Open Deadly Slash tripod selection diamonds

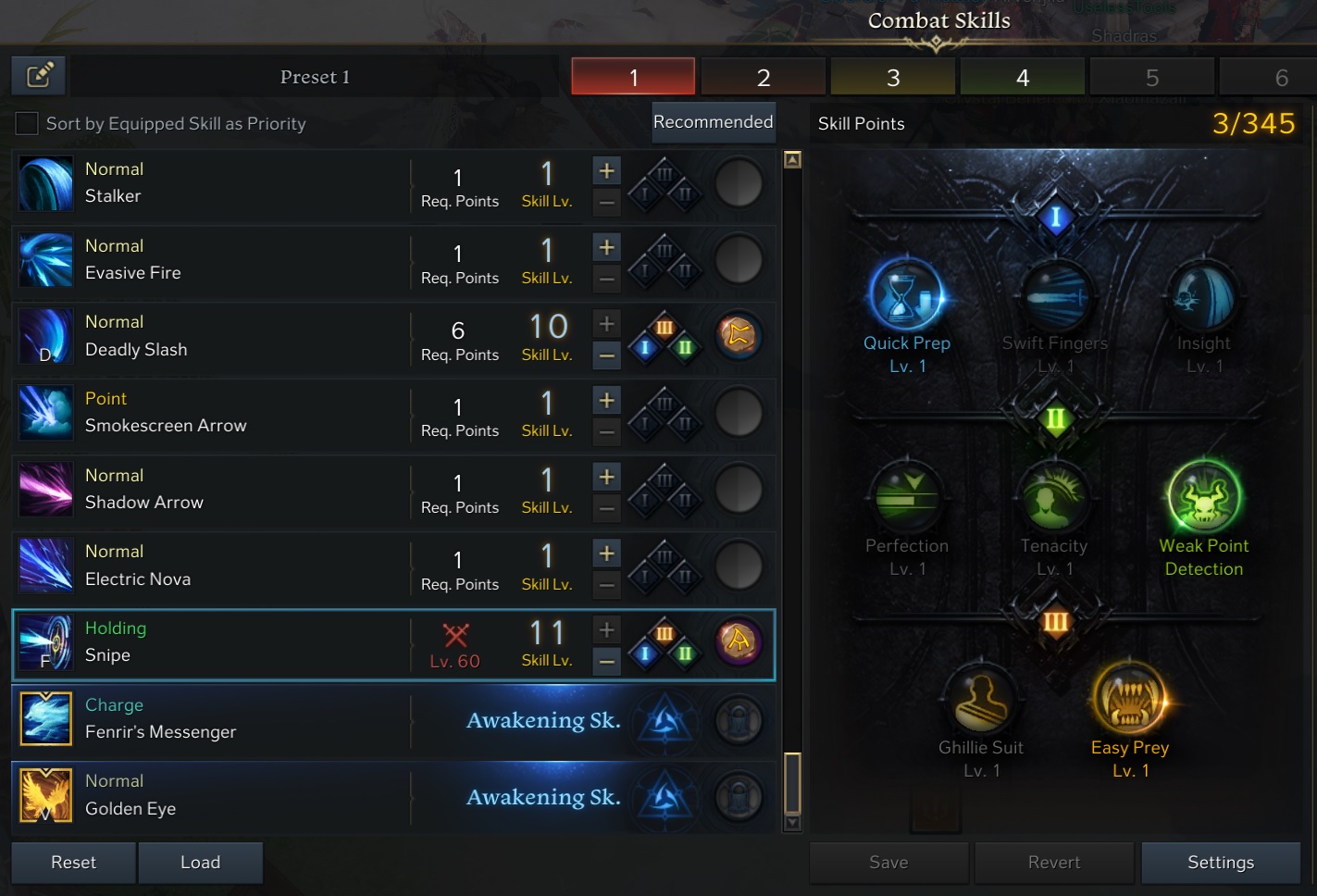click(x=665, y=337)
